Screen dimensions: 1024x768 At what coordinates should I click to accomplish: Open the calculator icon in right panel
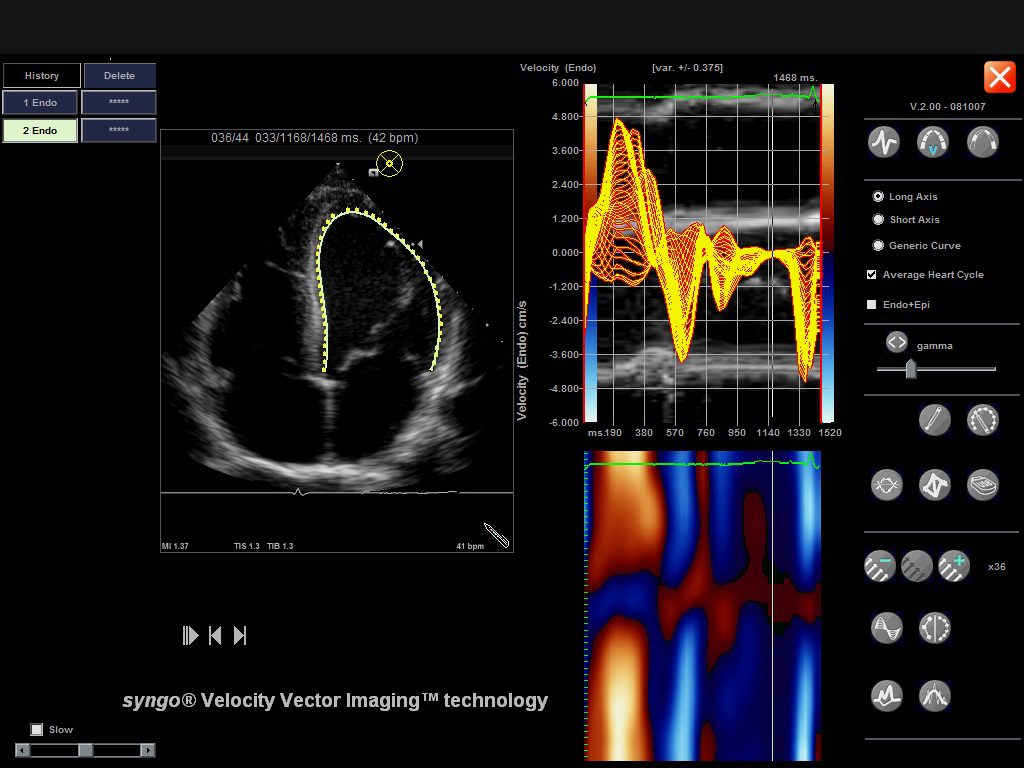983,485
